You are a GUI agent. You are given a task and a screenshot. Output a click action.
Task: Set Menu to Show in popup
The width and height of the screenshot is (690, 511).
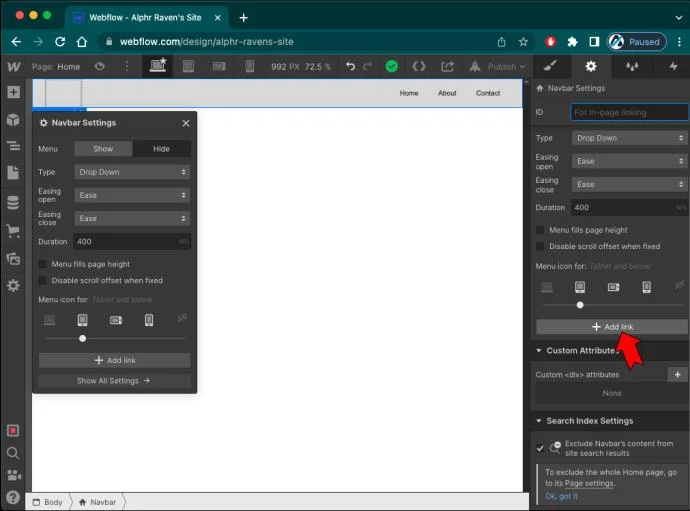(103, 149)
